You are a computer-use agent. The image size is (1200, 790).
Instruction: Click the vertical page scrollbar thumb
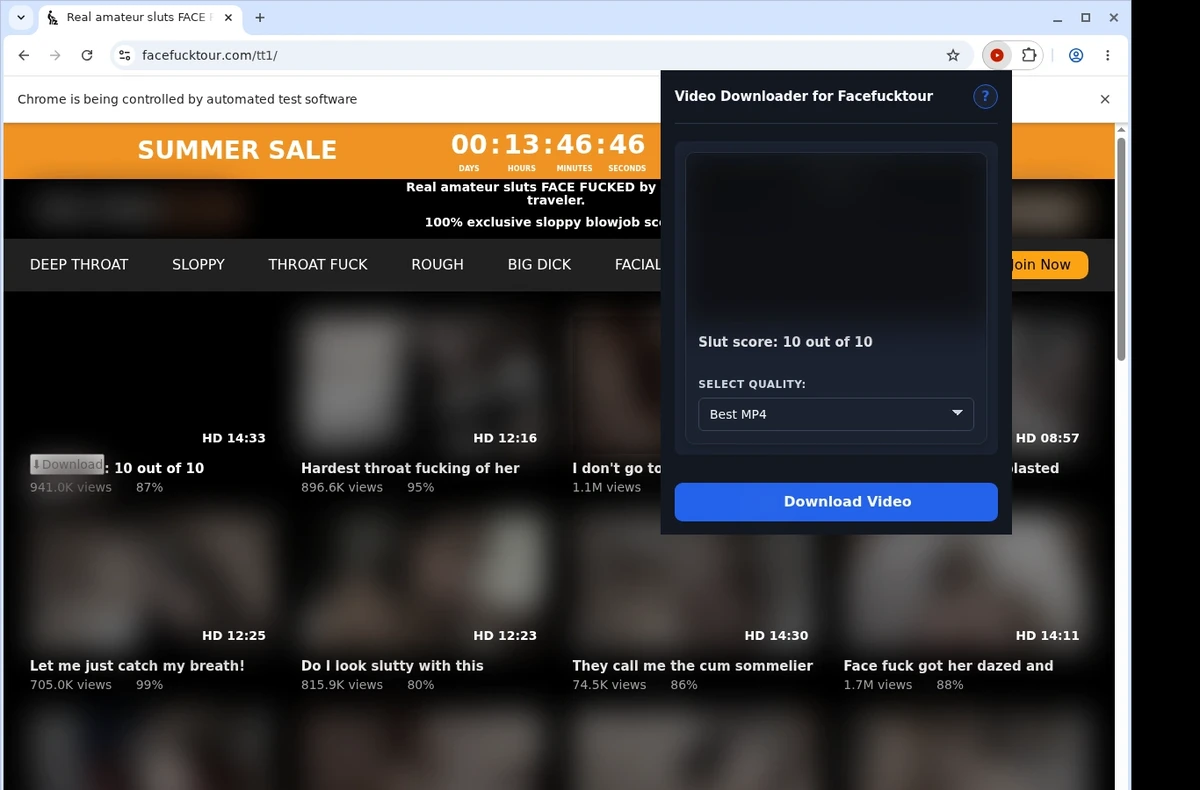coord(1121,249)
